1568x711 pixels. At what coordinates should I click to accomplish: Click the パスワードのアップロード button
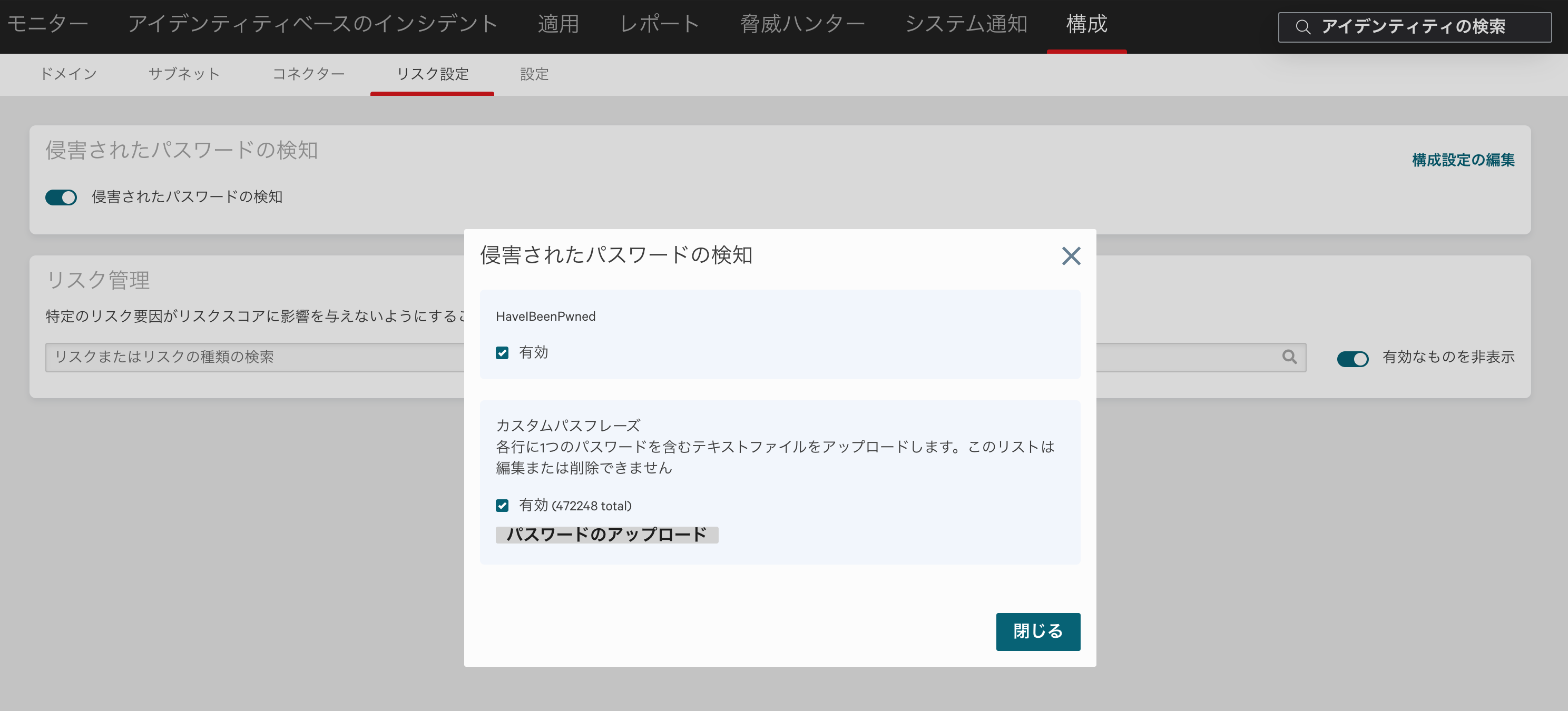[x=607, y=535]
